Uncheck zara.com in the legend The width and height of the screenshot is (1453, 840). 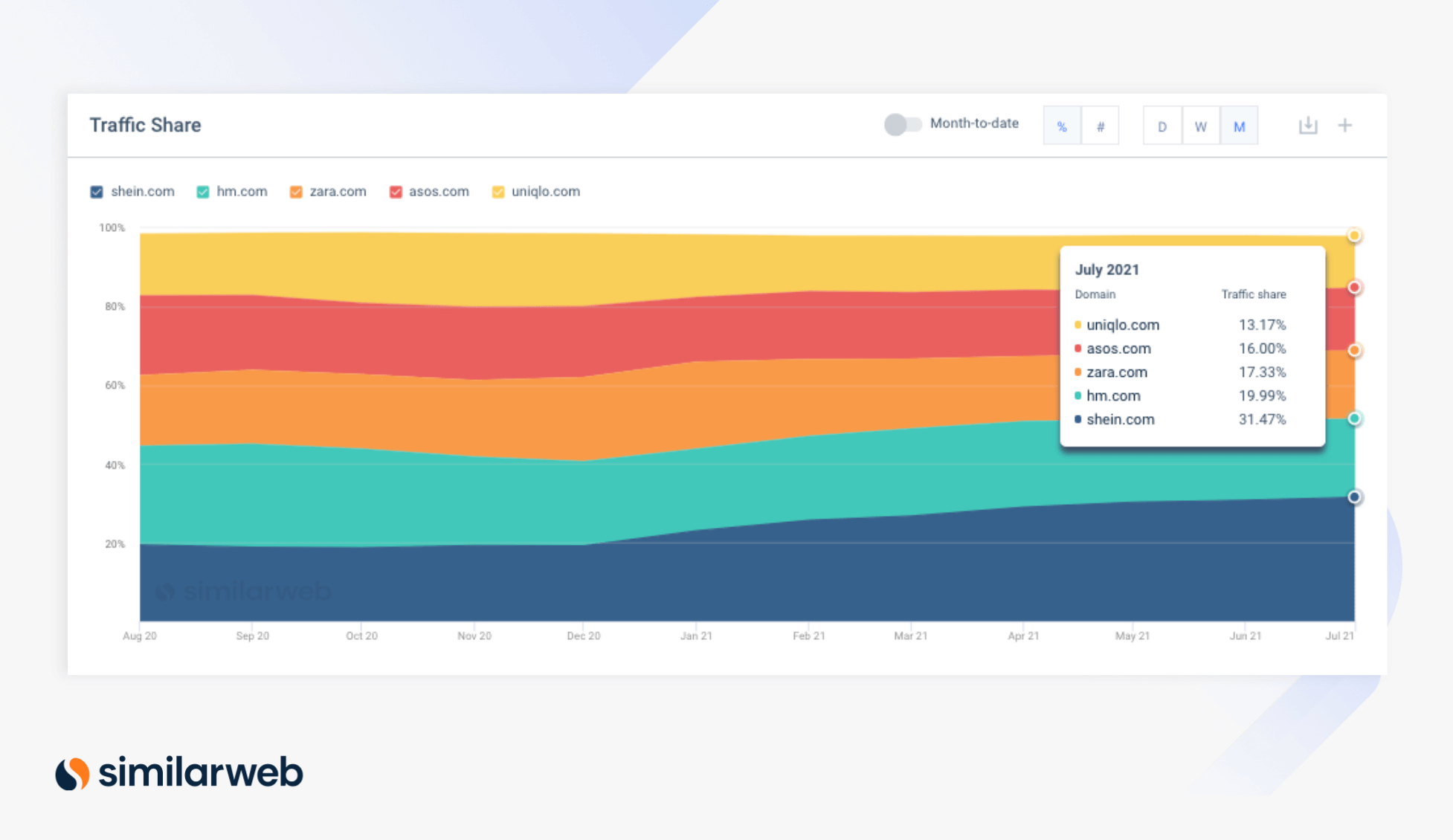click(x=296, y=192)
